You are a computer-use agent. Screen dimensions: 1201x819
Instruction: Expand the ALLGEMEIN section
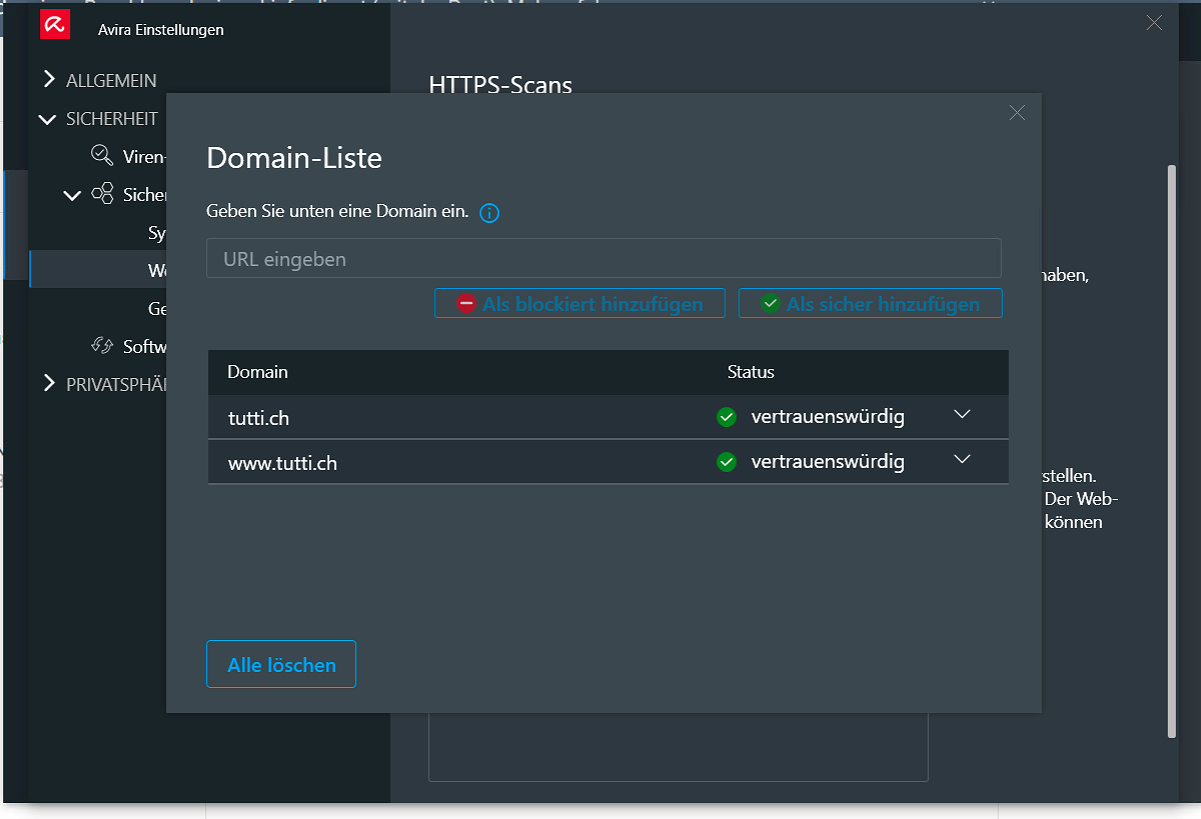click(x=49, y=79)
